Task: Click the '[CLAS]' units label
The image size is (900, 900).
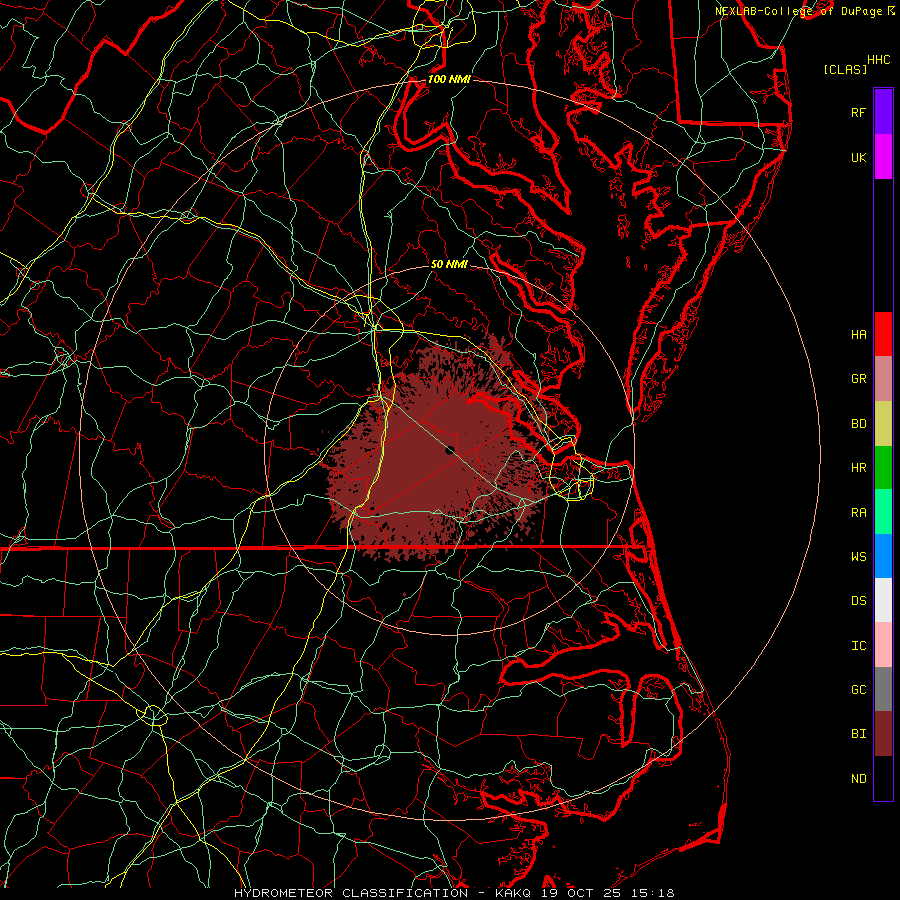Action: (x=845, y=69)
